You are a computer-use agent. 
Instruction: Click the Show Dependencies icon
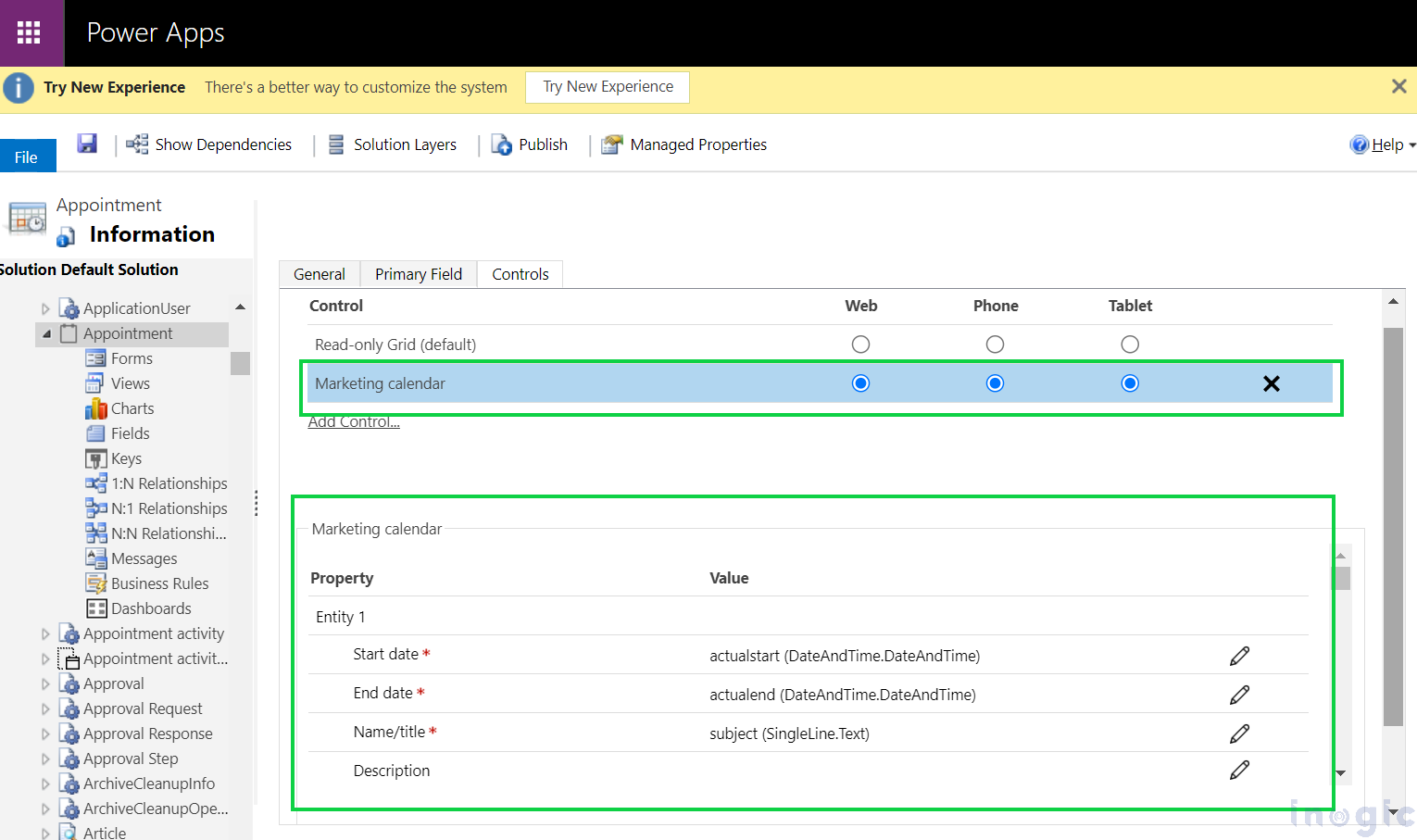click(137, 144)
